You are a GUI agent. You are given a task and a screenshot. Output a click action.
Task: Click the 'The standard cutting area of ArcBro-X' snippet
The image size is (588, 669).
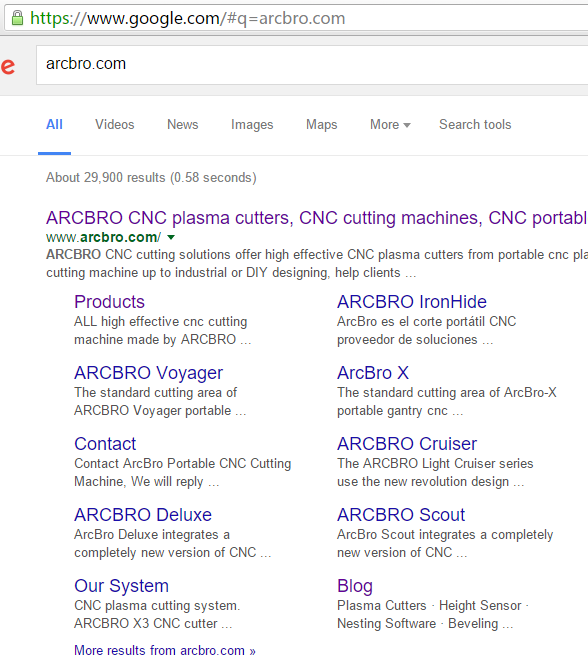(447, 393)
